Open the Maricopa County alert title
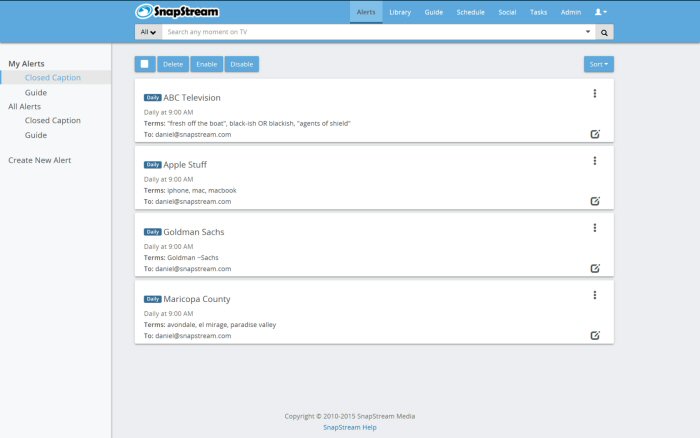Image resolution: width=700 pixels, height=438 pixels. pyautogui.click(x=197, y=299)
